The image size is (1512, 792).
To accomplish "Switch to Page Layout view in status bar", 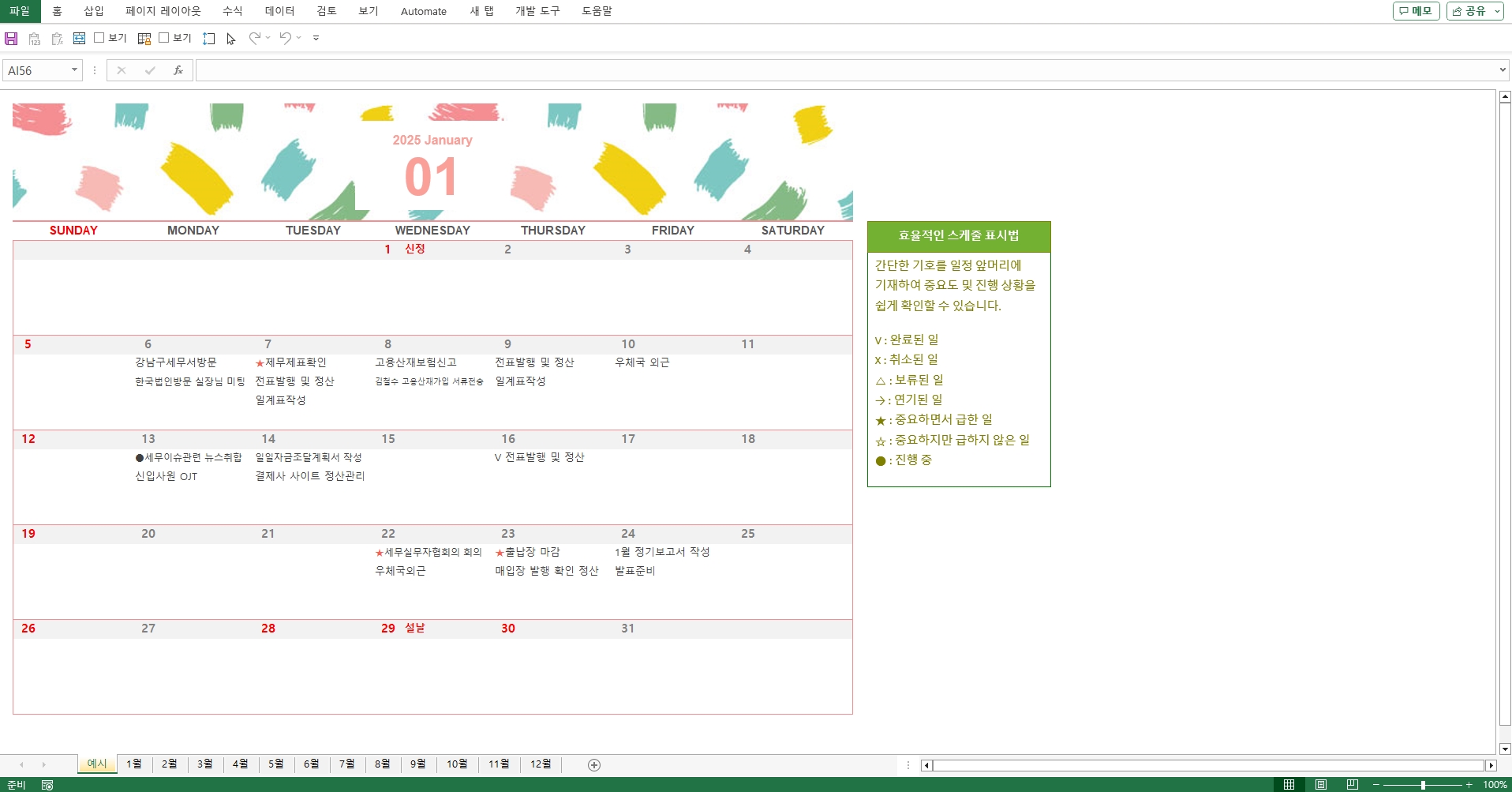I will point(1320,784).
